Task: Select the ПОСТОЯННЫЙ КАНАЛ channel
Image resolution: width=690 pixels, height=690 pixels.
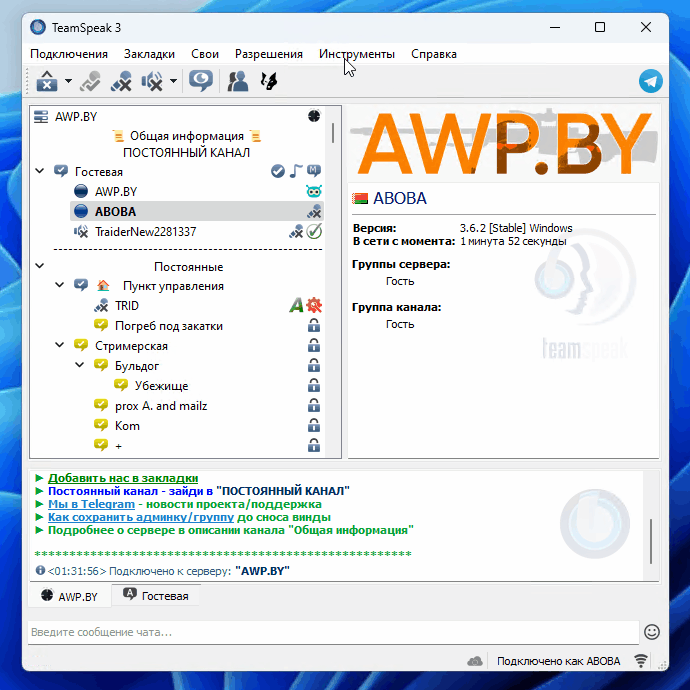Action: [x=187, y=153]
